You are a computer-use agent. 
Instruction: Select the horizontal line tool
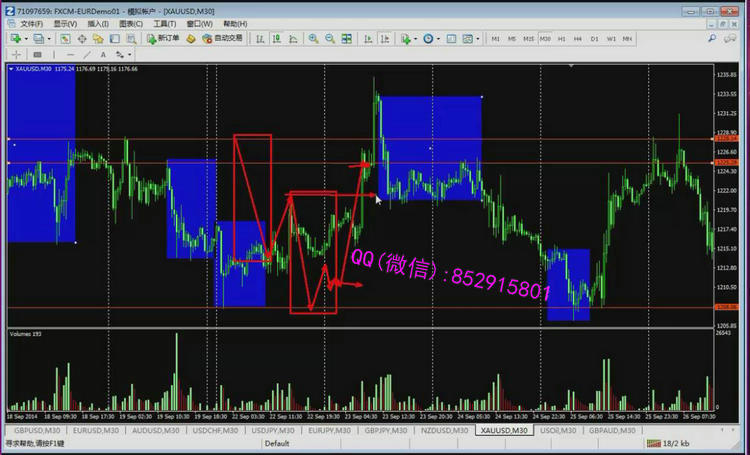70,54
